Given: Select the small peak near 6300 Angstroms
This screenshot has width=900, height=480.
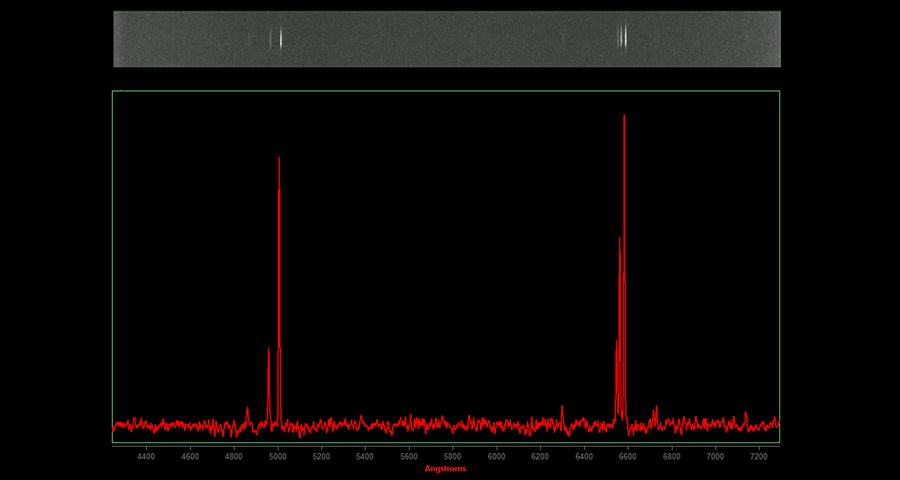Looking at the screenshot, I should pyautogui.click(x=562, y=408).
